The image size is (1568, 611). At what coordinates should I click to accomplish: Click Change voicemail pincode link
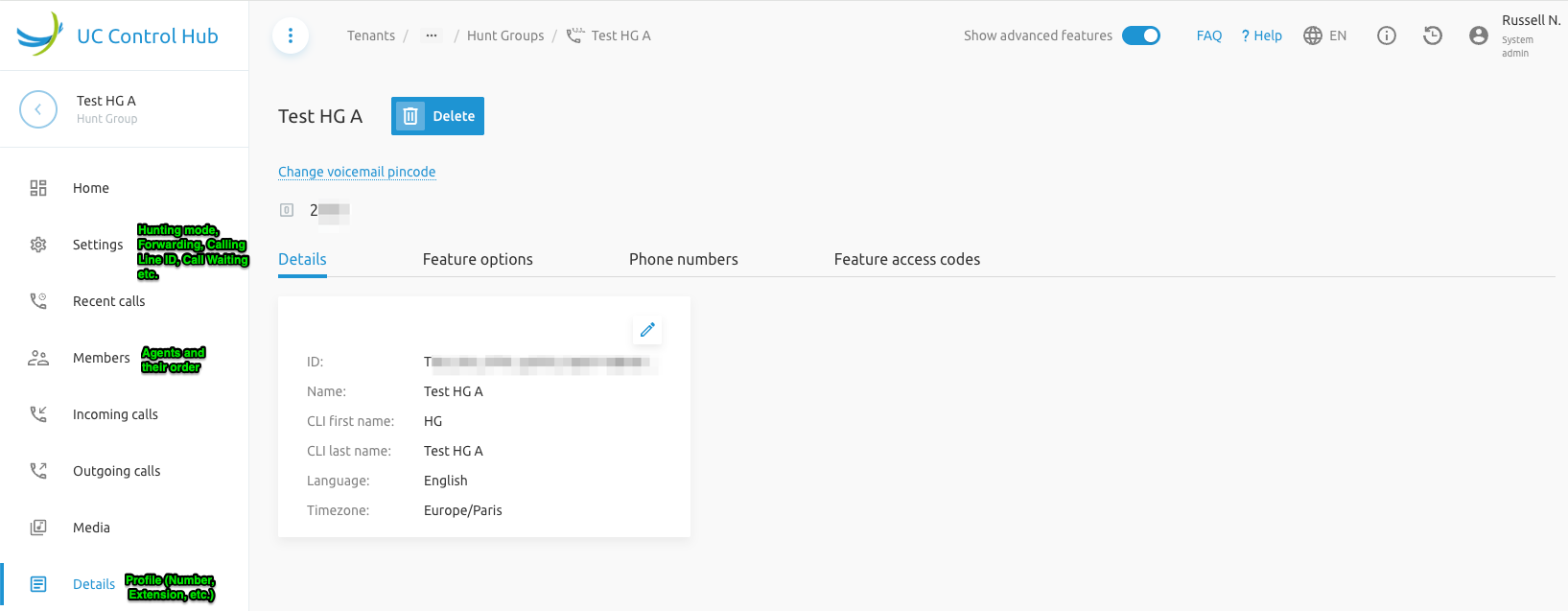[x=357, y=172]
